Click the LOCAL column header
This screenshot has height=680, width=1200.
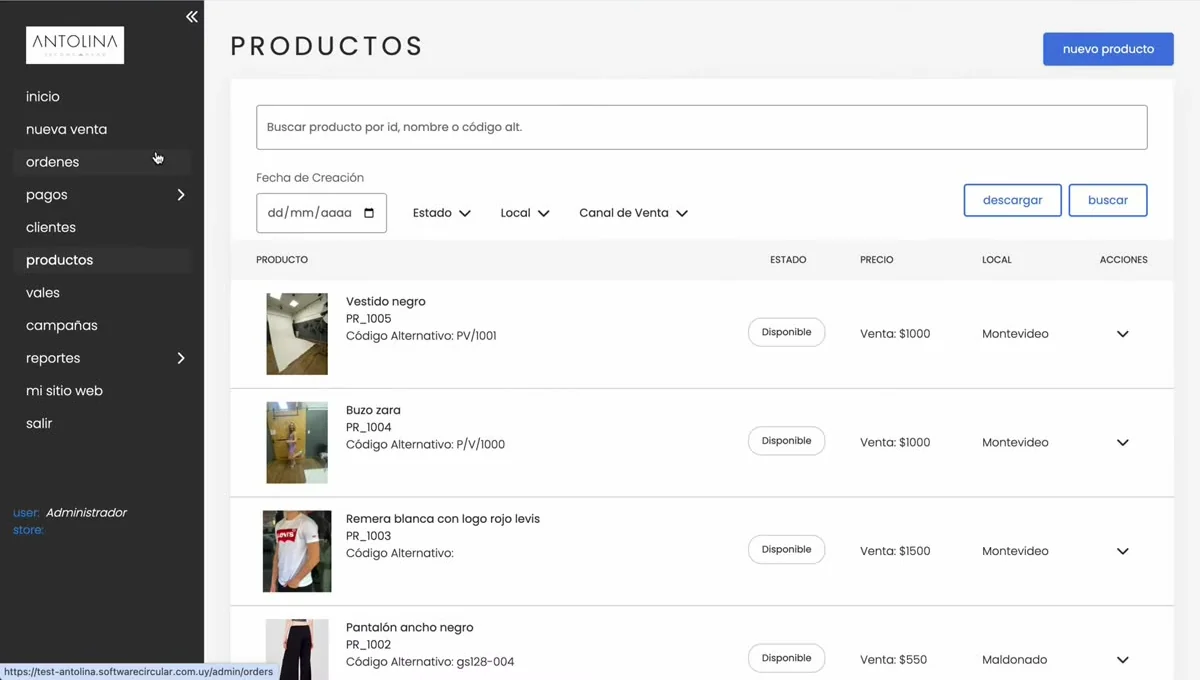pos(997,260)
